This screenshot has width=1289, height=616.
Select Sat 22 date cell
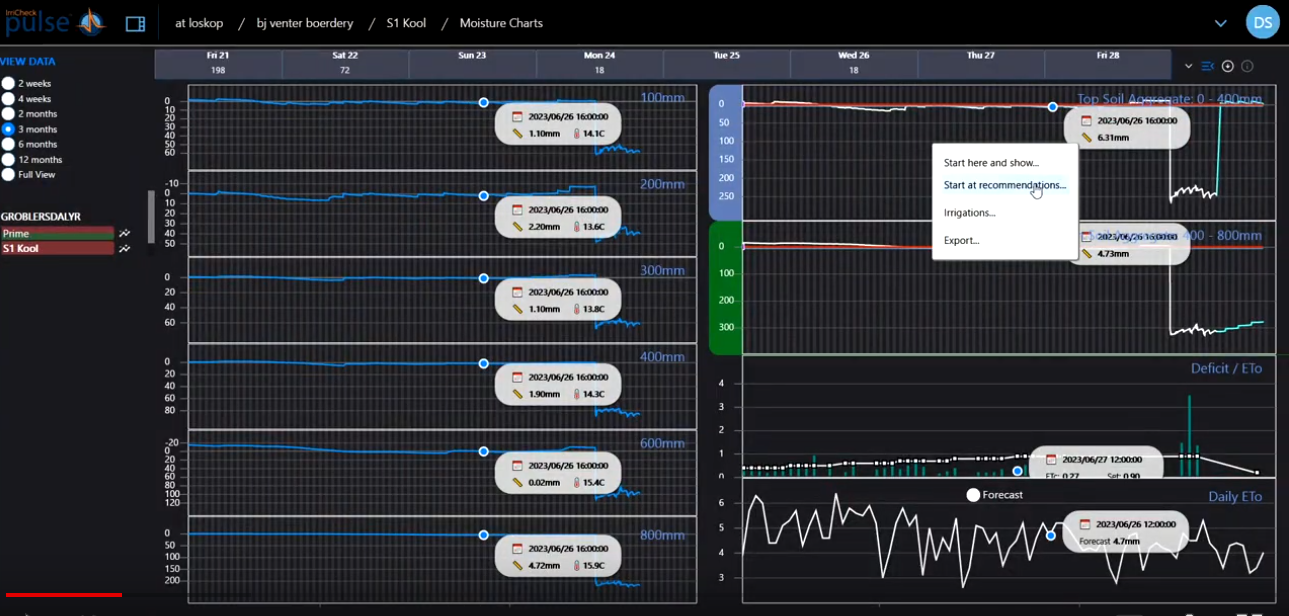(345, 63)
